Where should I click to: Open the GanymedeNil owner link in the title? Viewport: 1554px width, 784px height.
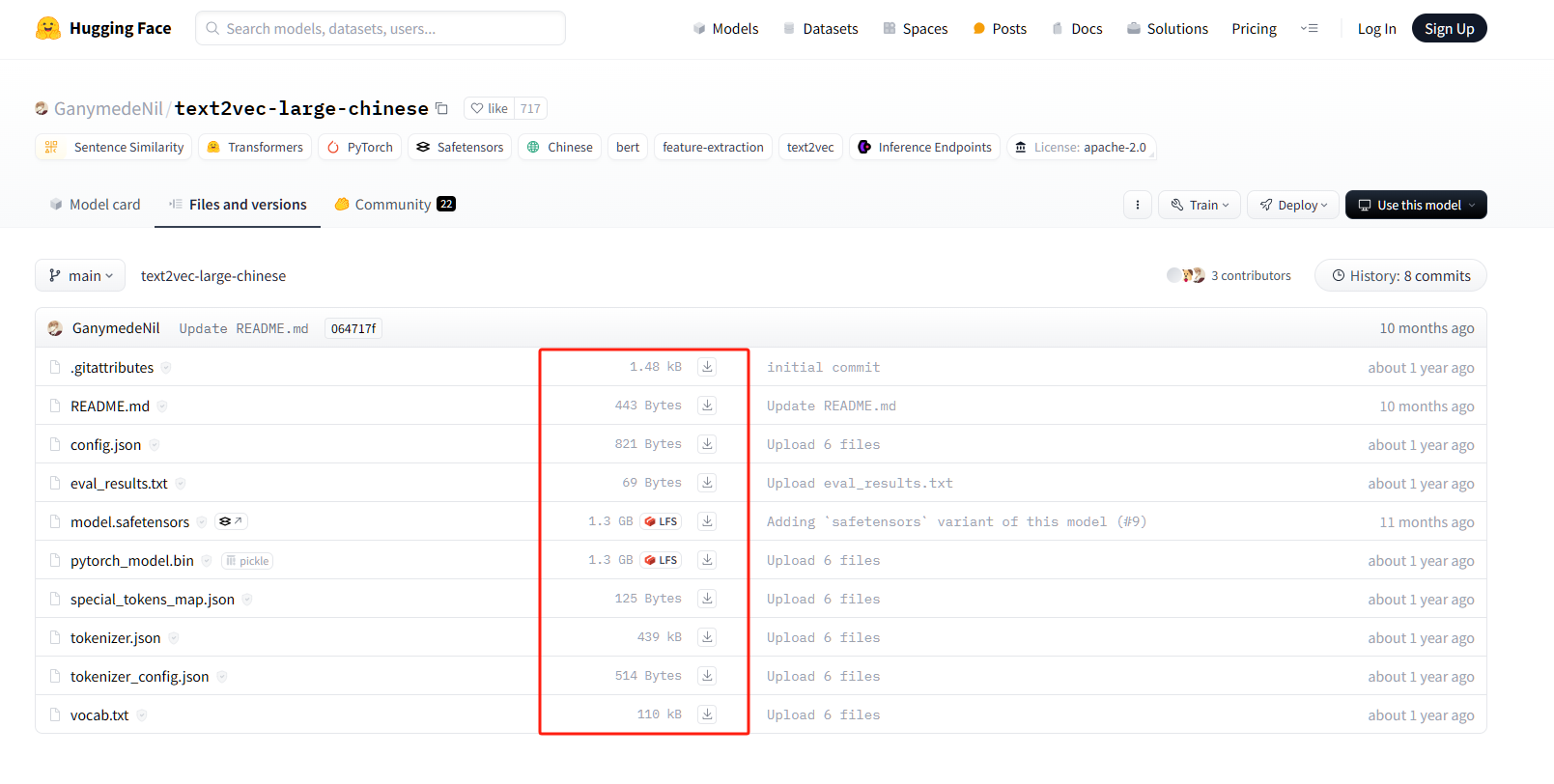[x=108, y=108]
